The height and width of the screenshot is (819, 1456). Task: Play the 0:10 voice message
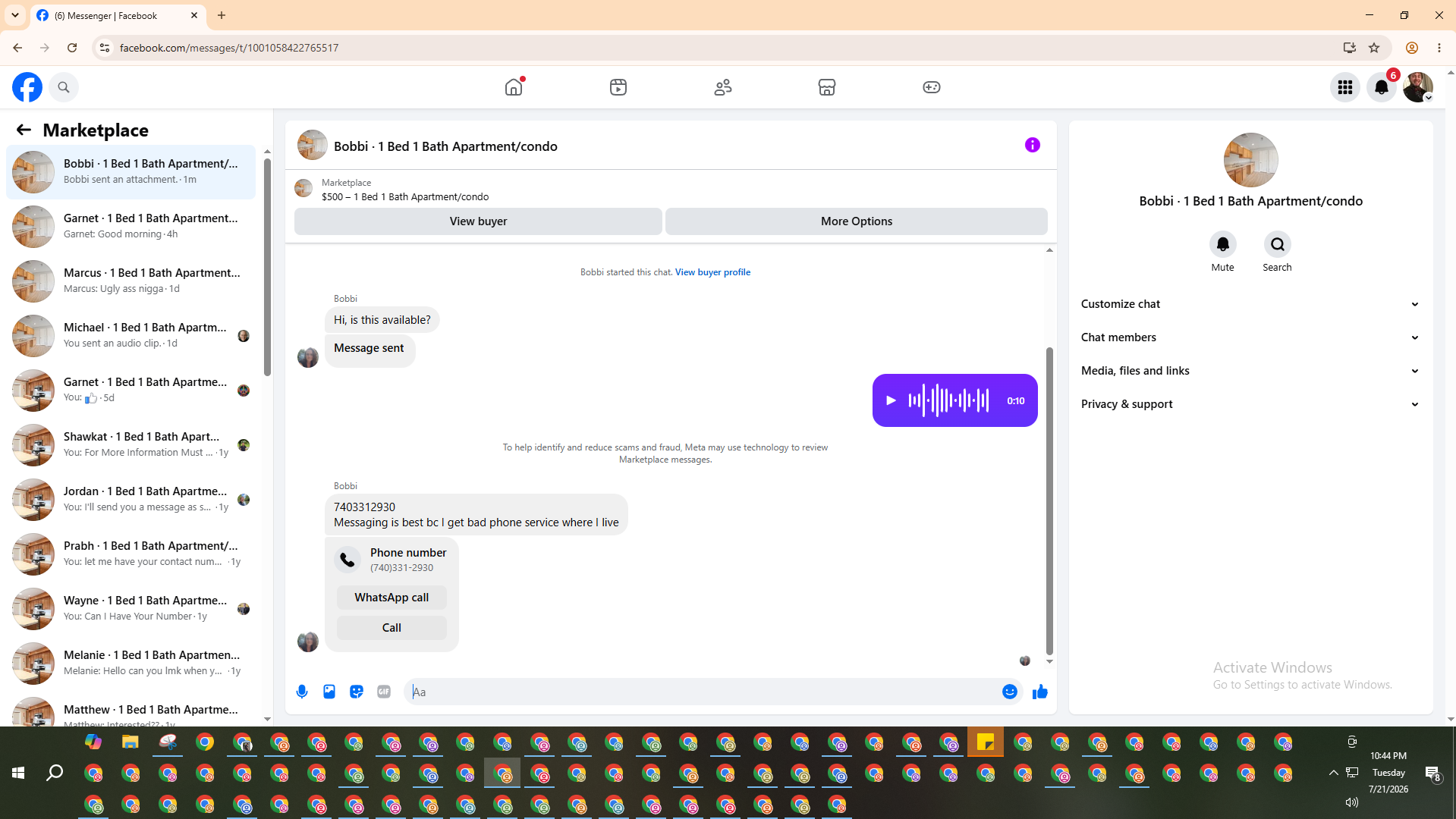coord(892,400)
